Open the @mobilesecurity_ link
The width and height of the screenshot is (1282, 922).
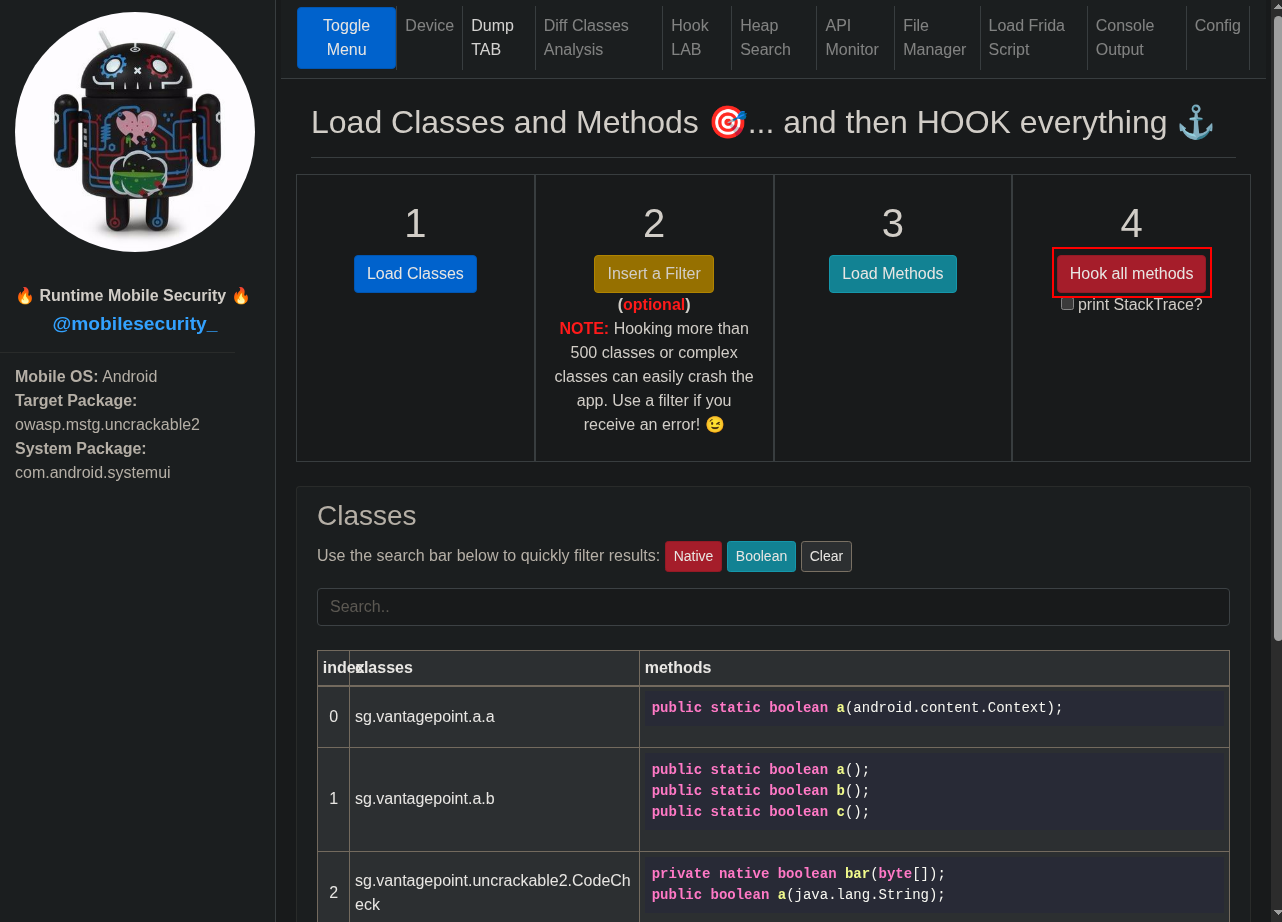135,323
